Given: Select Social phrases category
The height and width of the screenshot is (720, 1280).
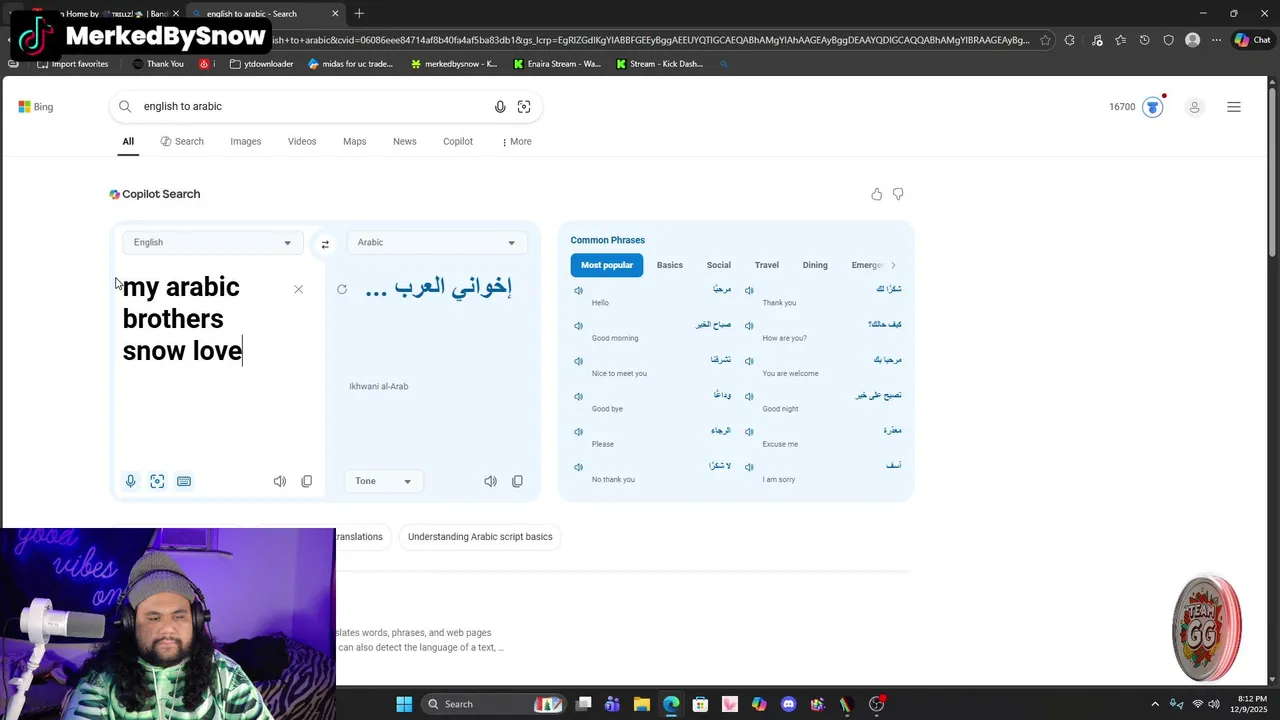Looking at the screenshot, I should pyautogui.click(x=719, y=265).
